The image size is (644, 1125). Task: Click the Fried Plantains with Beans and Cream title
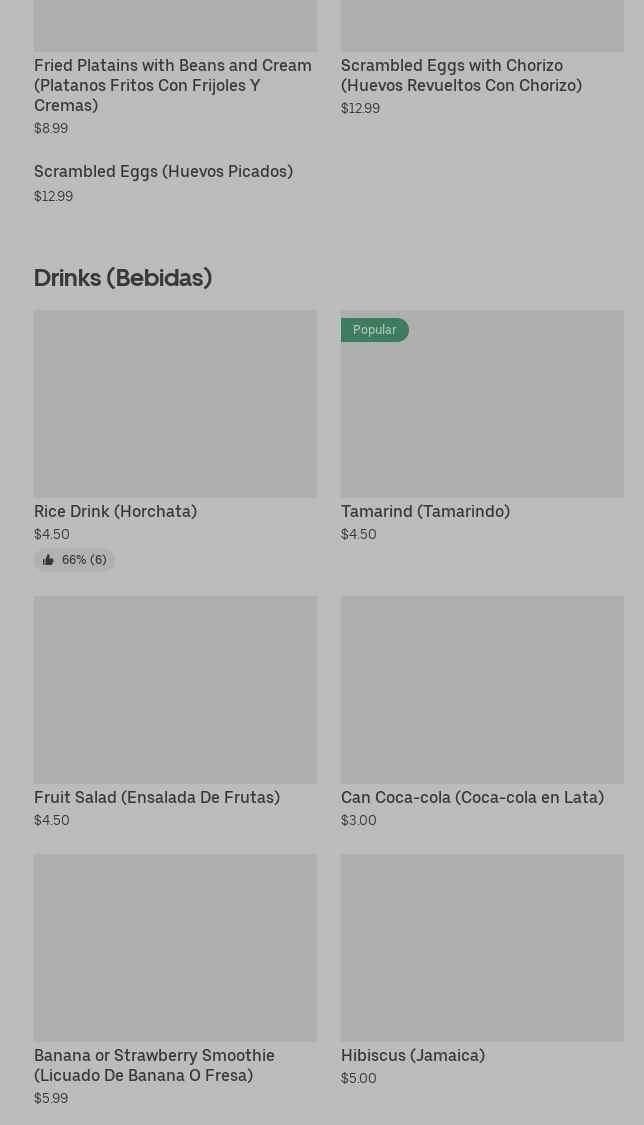pyautogui.click(x=173, y=85)
